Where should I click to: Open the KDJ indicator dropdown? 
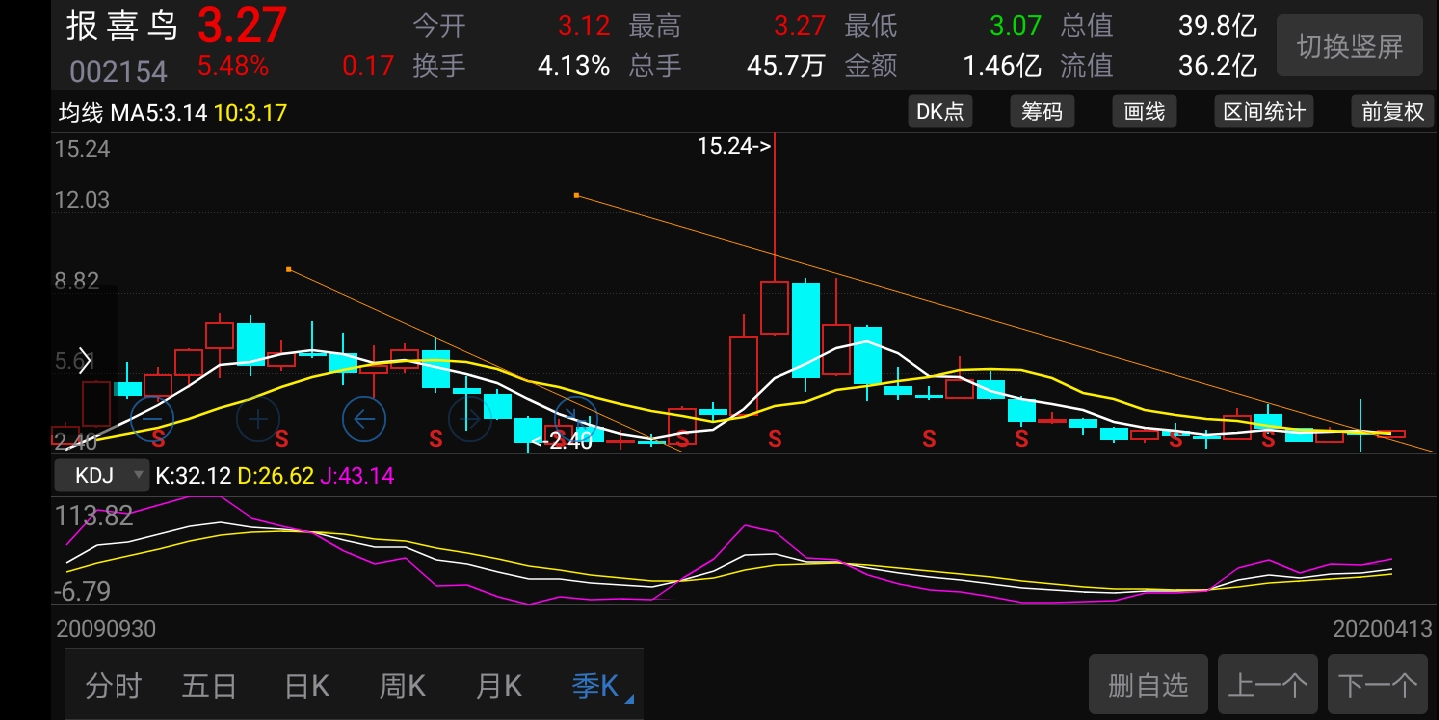(x=101, y=476)
